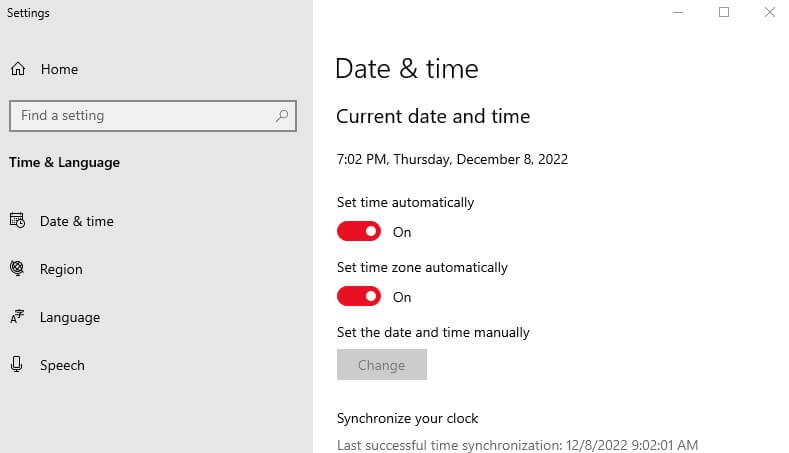Click the Date & time calendar icon
Screen dimensions: 789x453
(x=17, y=221)
